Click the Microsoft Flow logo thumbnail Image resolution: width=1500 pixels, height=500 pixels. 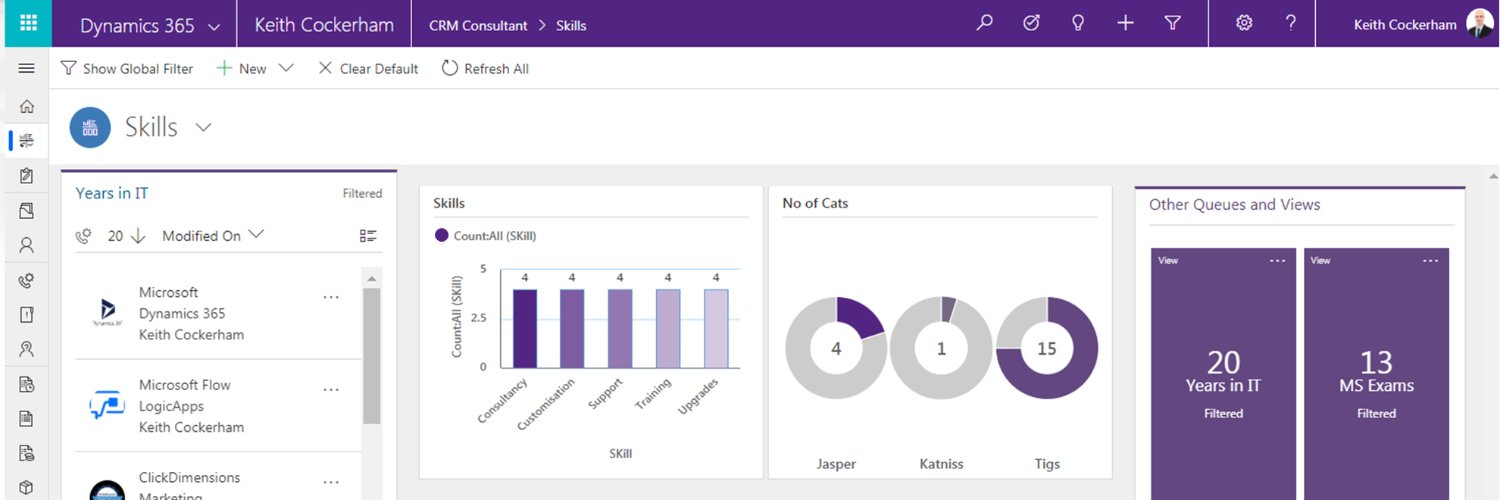click(106, 406)
